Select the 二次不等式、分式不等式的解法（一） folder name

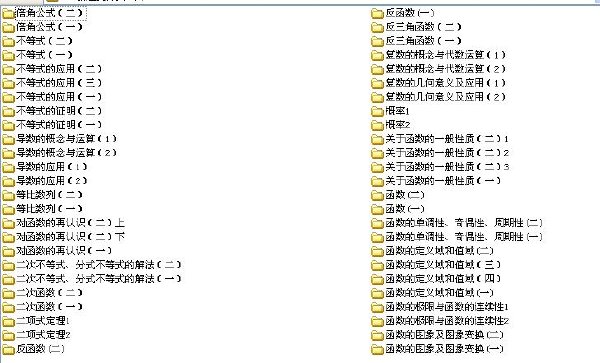(x=99, y=278)
